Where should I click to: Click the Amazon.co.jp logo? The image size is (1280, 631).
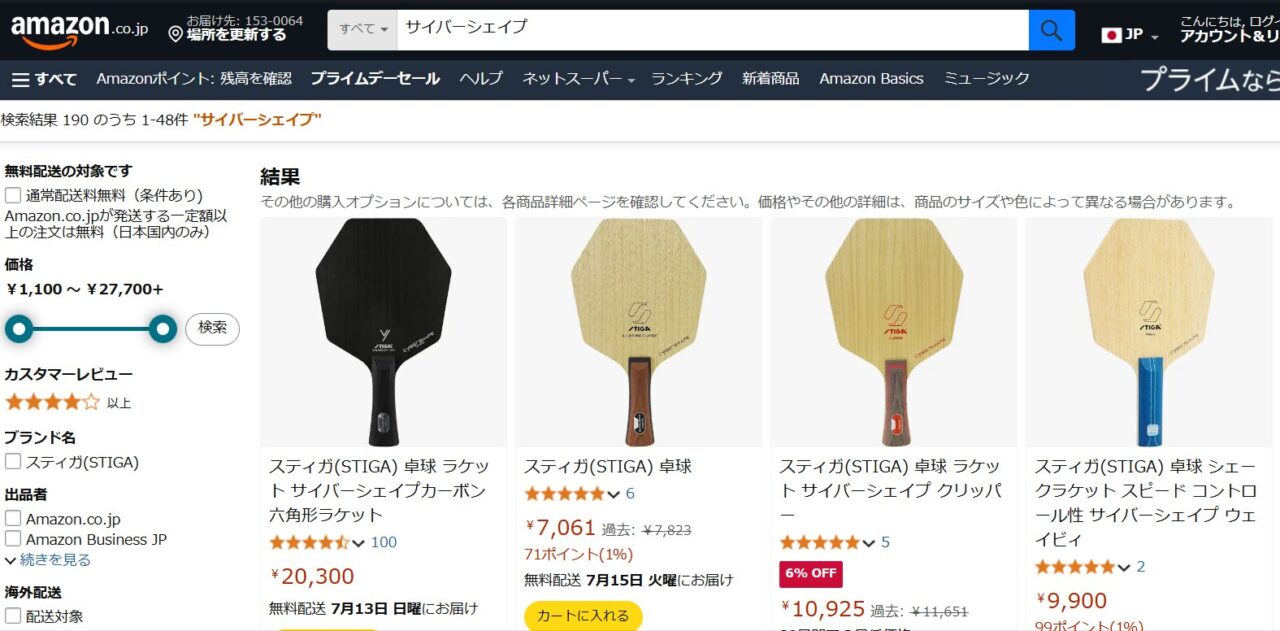click(x=79, y=31)
